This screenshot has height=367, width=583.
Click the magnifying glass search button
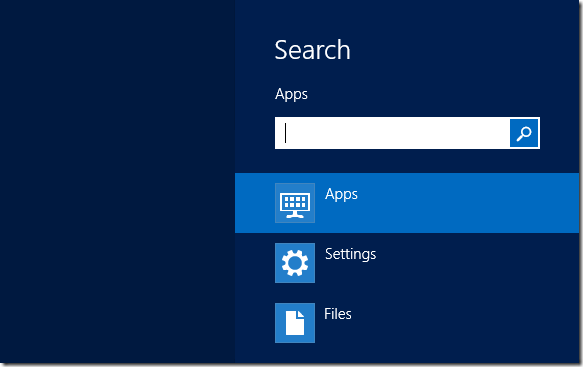(524, 133)
